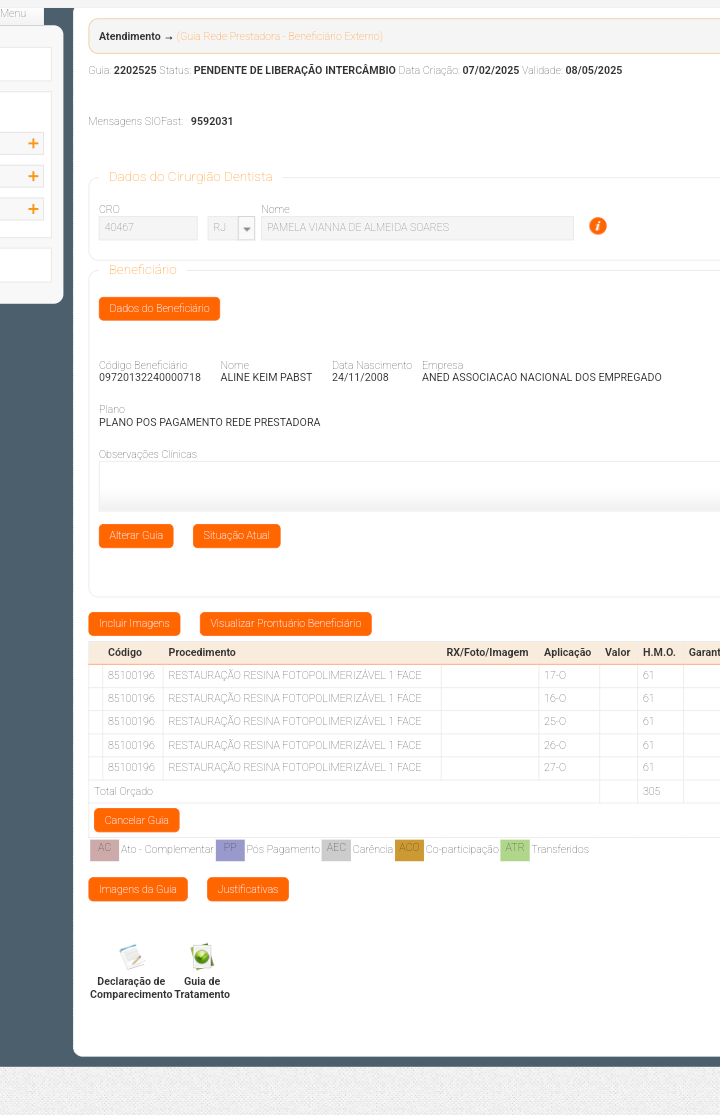Expand the middle plus item in sidebar
720x1115 pixels.
click(x=34, y=177)
